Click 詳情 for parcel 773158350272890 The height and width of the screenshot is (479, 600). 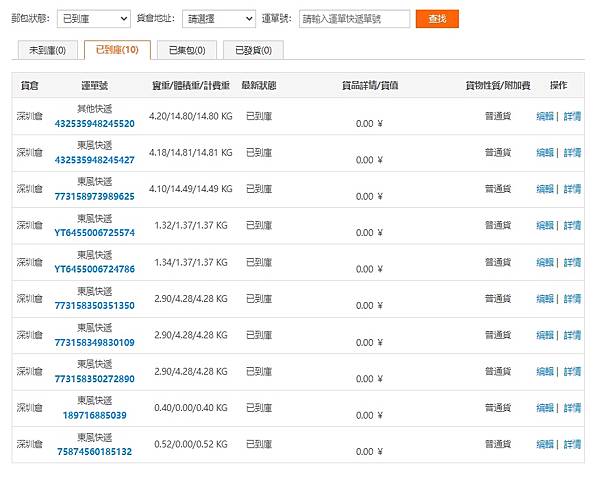[x=572, y=371]
